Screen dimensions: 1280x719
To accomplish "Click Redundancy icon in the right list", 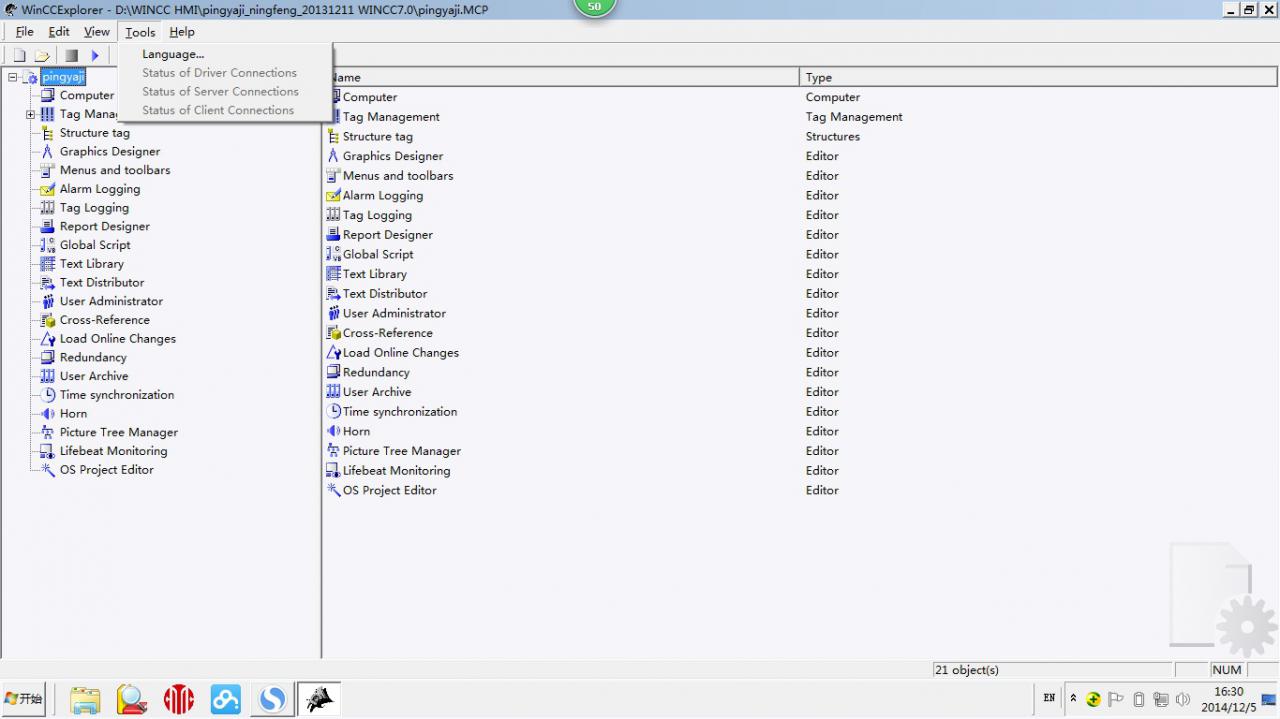I will 334,372.
